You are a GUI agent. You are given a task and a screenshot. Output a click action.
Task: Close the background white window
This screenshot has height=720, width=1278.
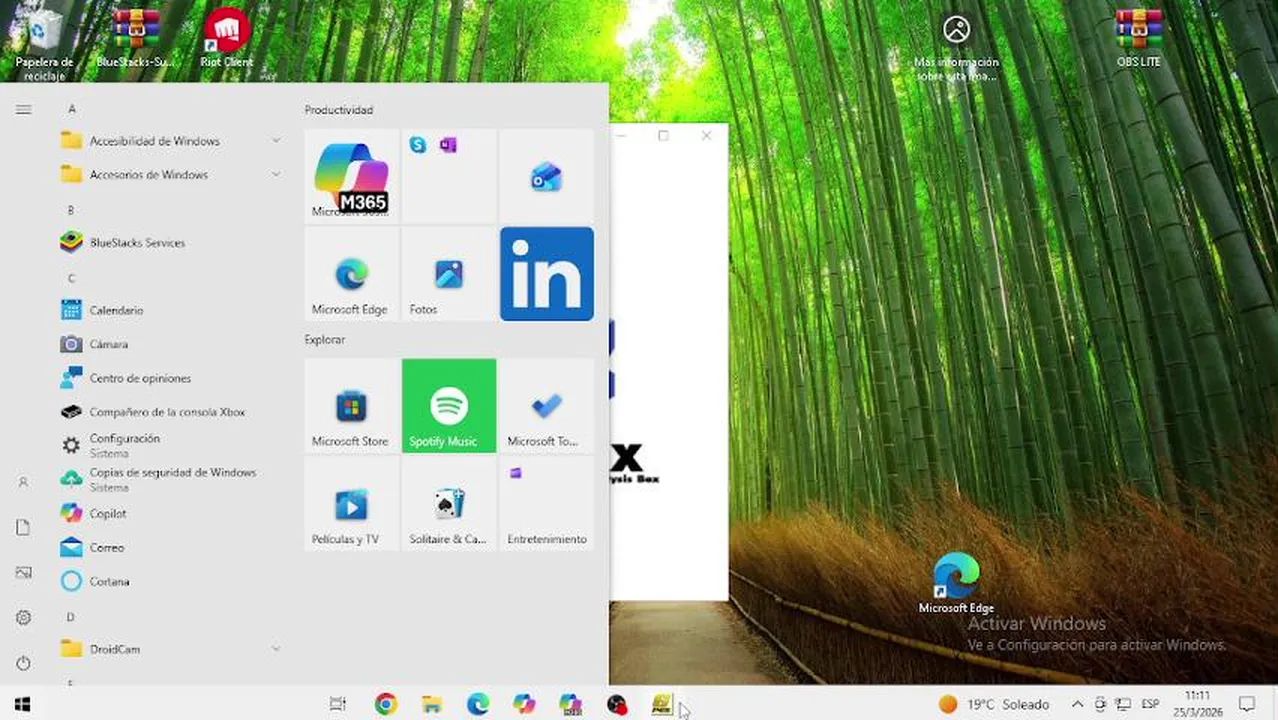(x=706, y=136)
